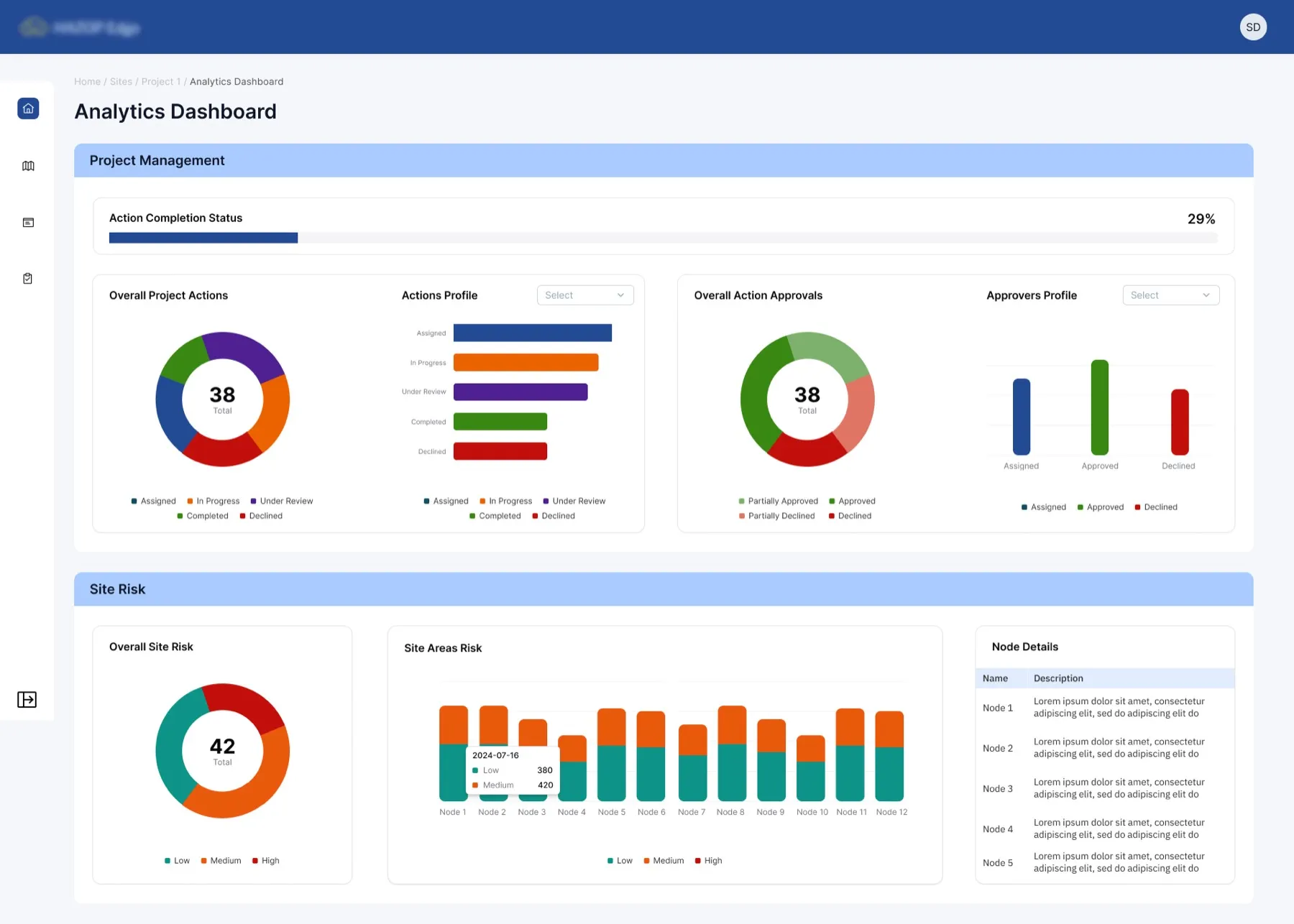Go to Home breadcrumb
1294x924 pixels.
tap(87, 82)
